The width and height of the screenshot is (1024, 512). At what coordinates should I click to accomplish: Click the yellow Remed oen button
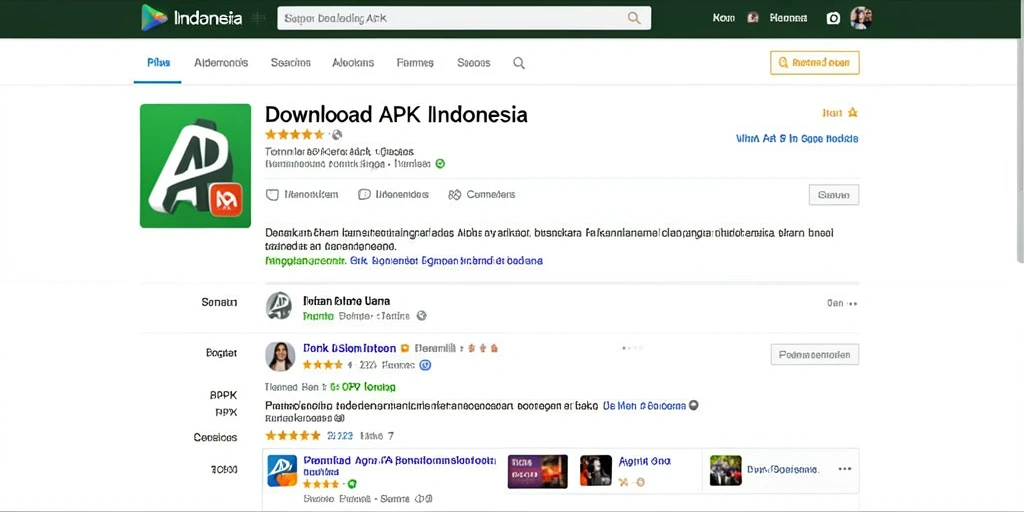814,63
